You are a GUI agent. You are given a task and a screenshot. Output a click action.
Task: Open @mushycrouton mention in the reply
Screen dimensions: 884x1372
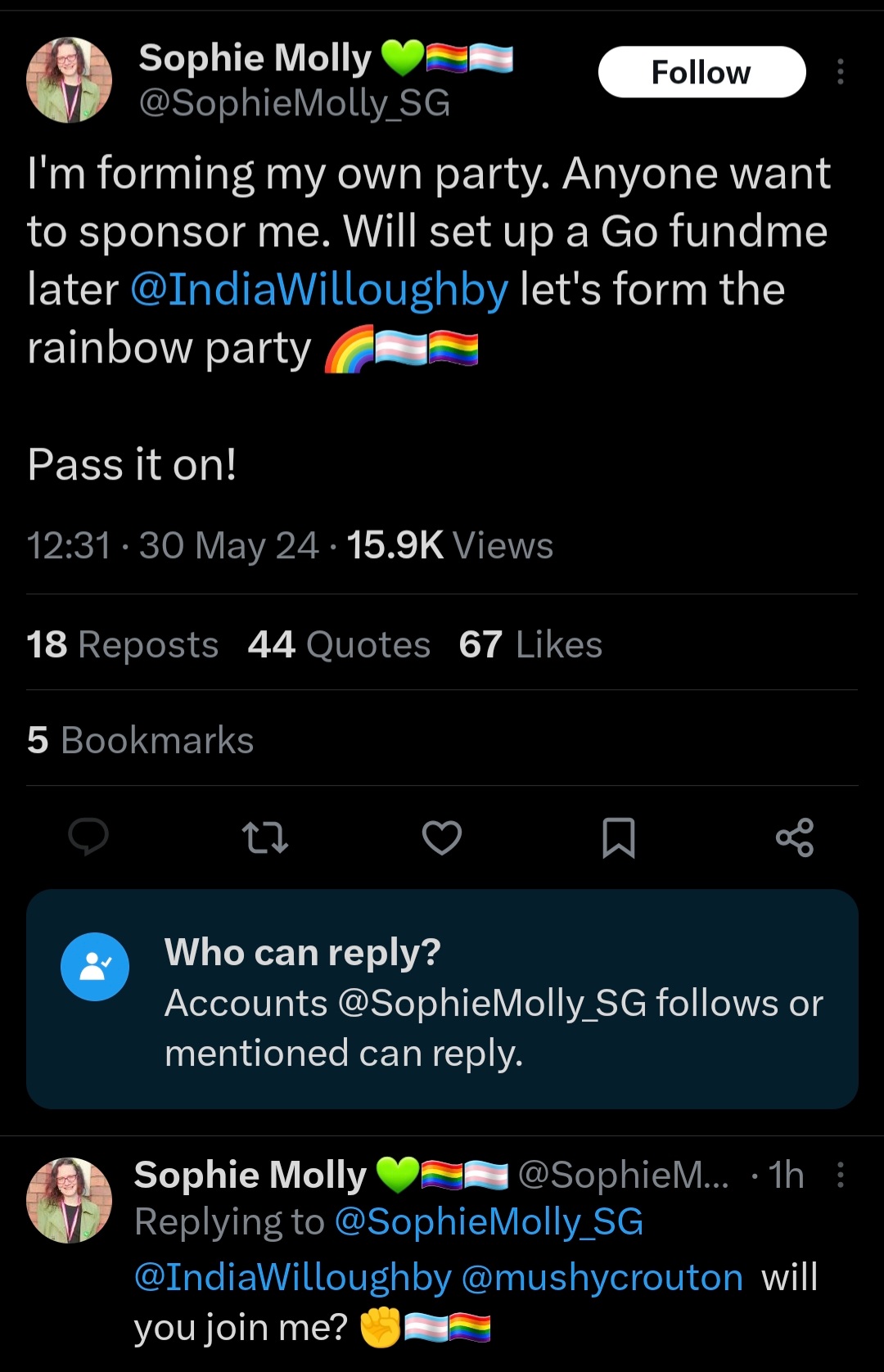coord(602,1277)
